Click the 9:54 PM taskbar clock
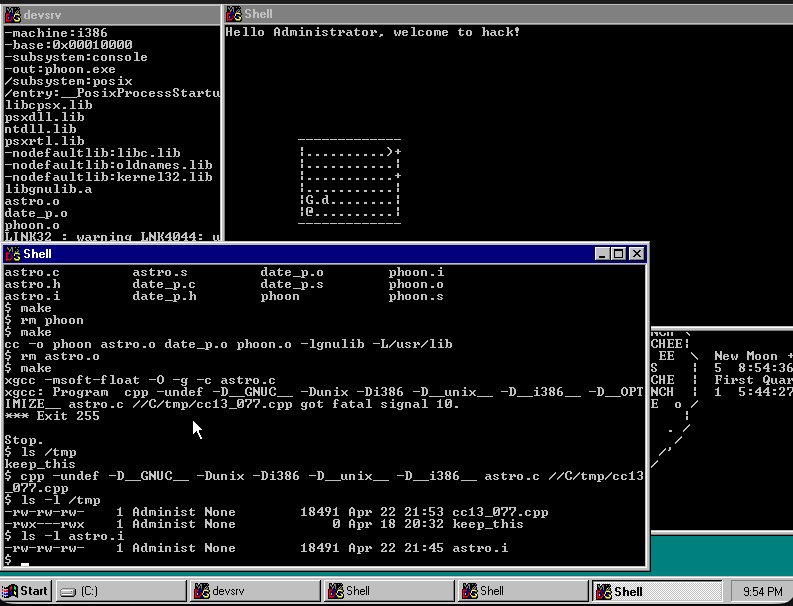The height and width of the screenshot is (606, 793). click(x=762, y=591)
